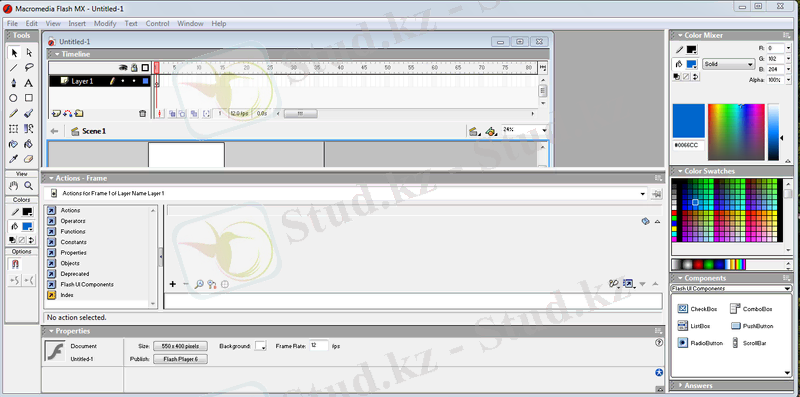
Task: Open the stage zoom percentage dropdown
Action: click(525, 130)
